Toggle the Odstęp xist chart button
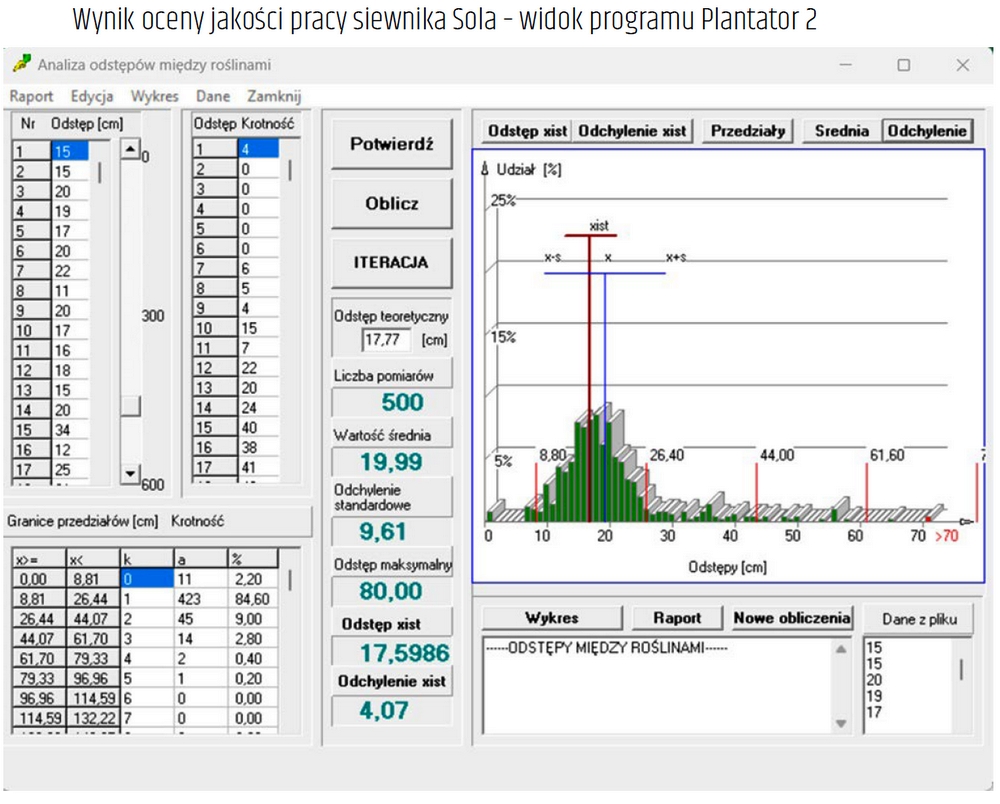This screenshot has height=804, width=1000. pos(527,131)
